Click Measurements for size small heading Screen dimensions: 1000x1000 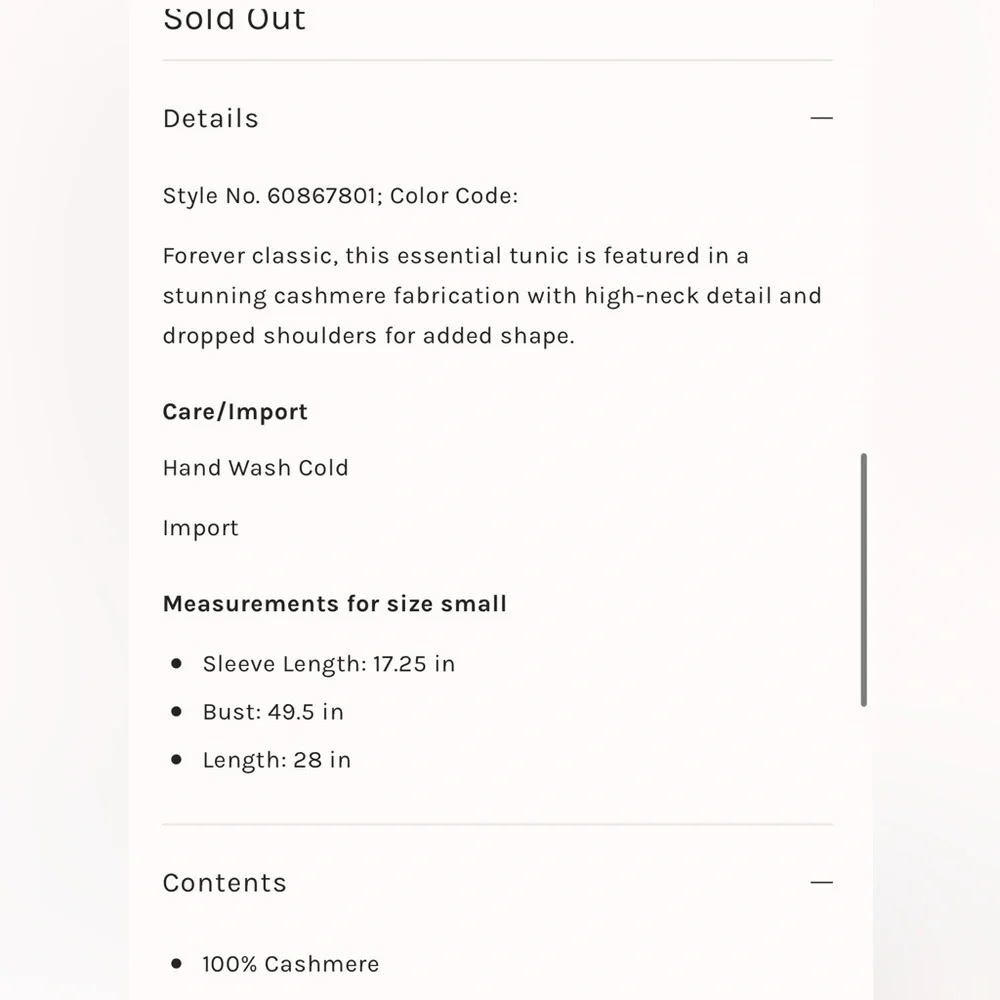[335, 603]
